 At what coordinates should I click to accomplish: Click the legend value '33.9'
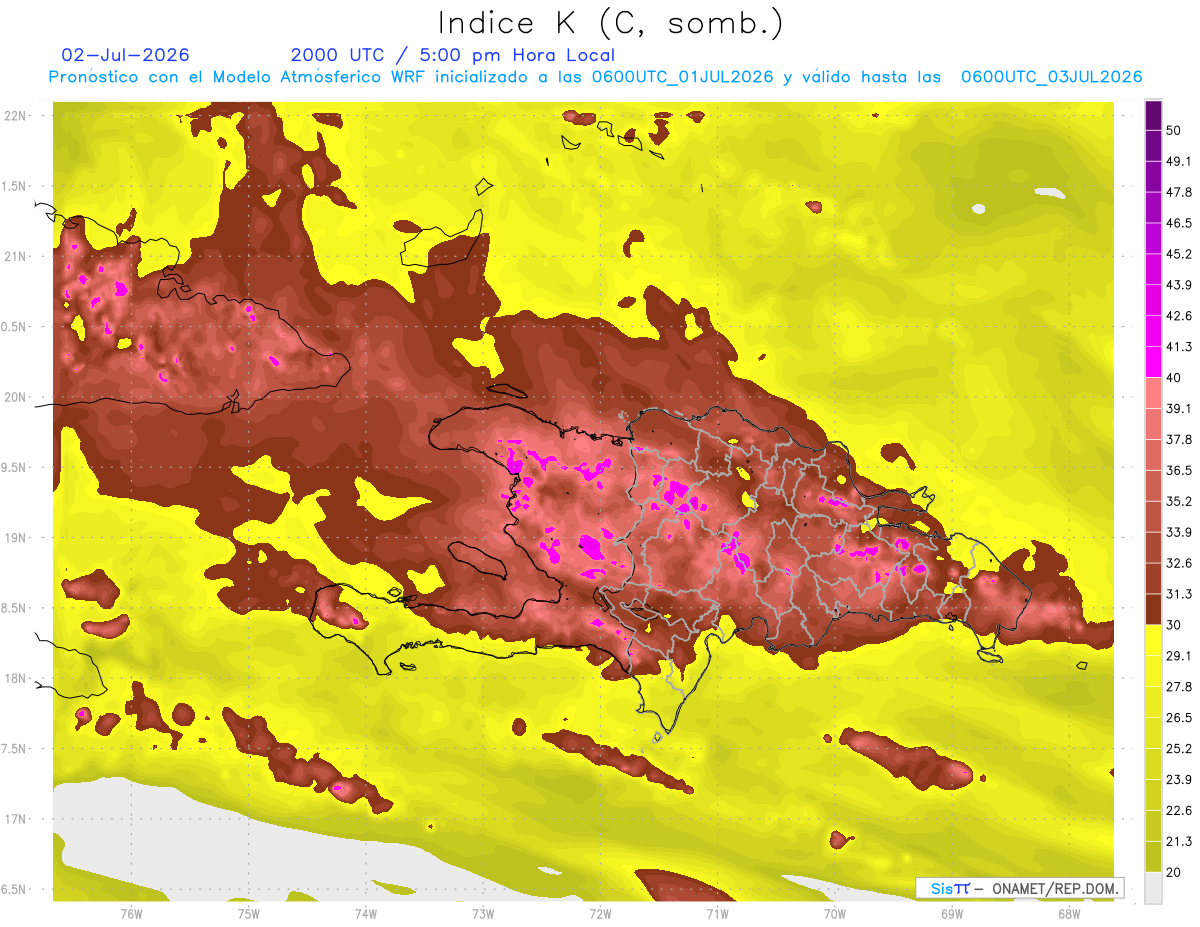click(1179, 532)
